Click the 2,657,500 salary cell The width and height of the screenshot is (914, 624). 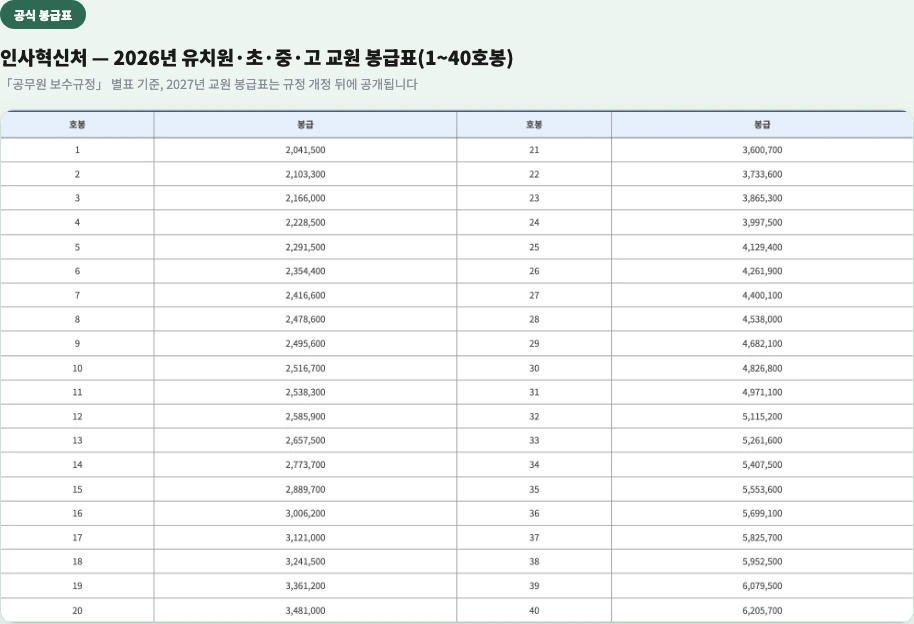point(305,441)
